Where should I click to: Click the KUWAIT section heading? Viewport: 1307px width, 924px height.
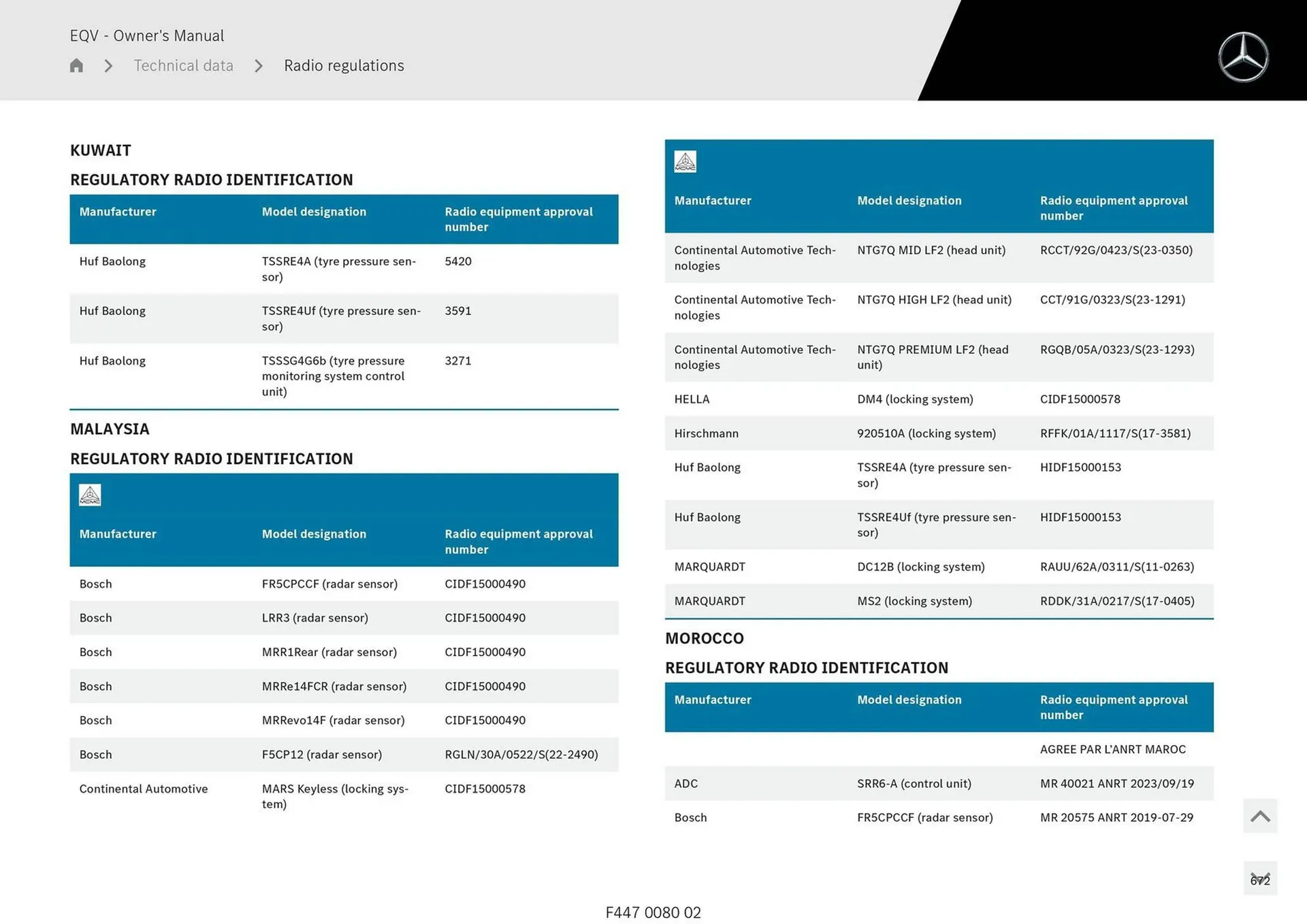pyautogui.click(x=101, y=150)
